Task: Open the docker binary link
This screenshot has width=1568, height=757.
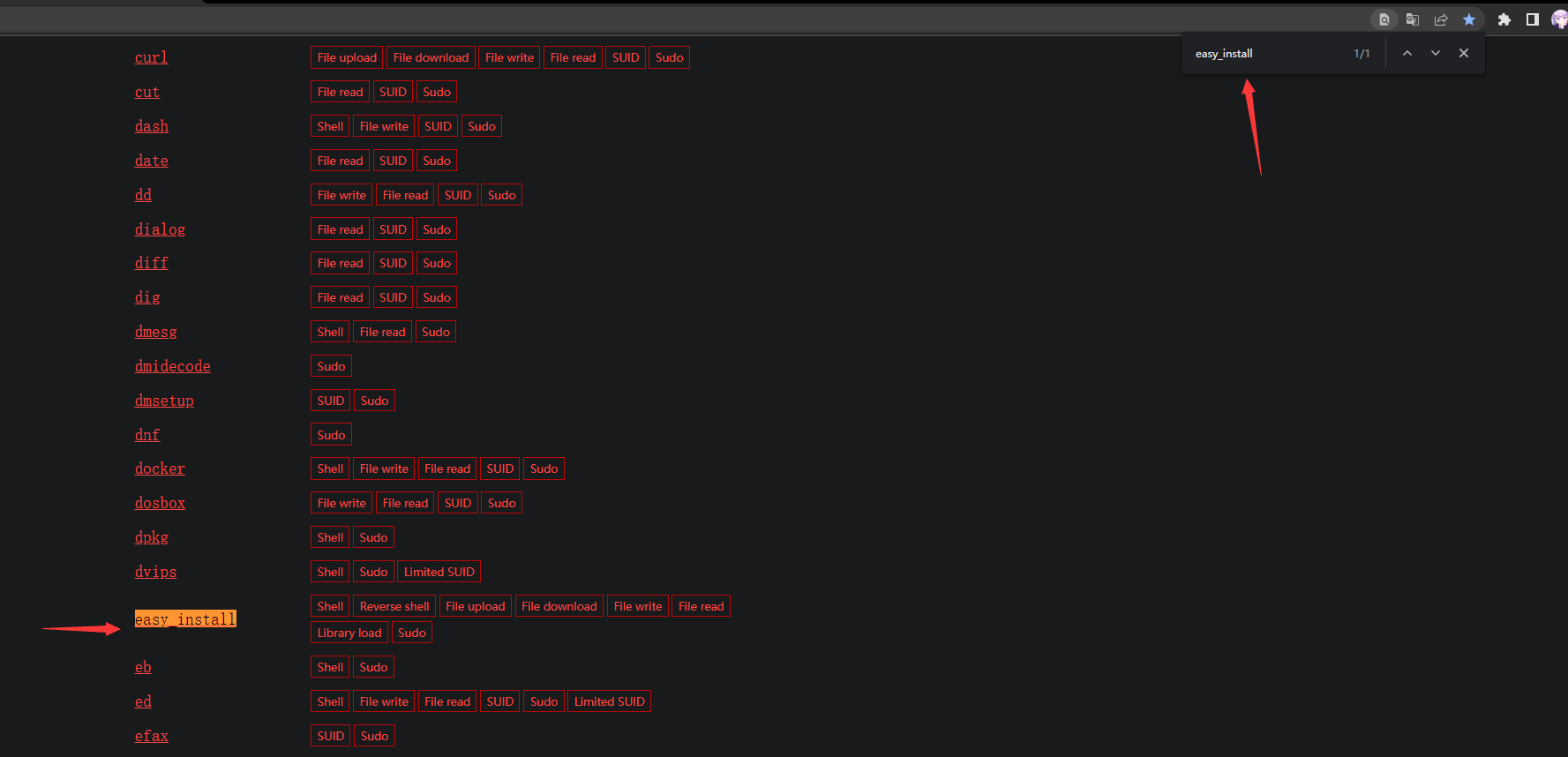Action: tap(160, 468)
